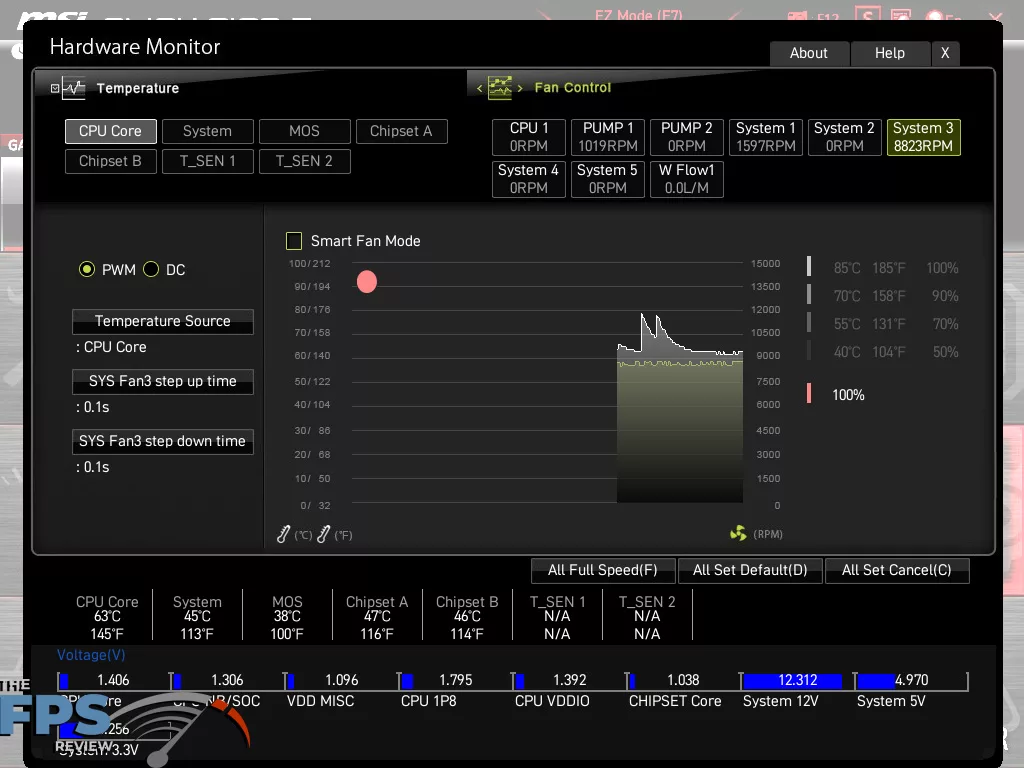Switch to System 5 fan

[608, 179]
